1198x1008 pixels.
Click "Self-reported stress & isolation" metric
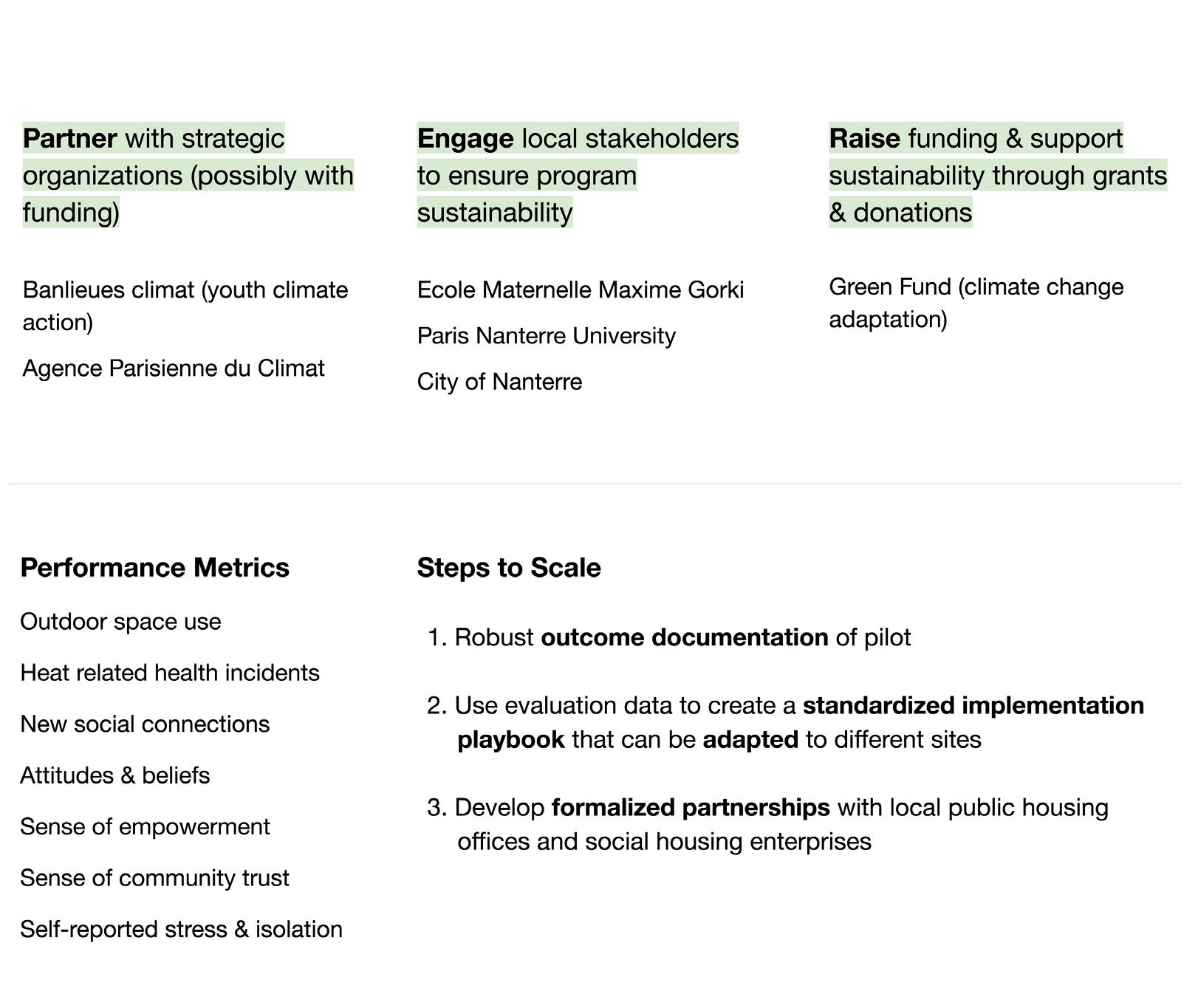181,929
